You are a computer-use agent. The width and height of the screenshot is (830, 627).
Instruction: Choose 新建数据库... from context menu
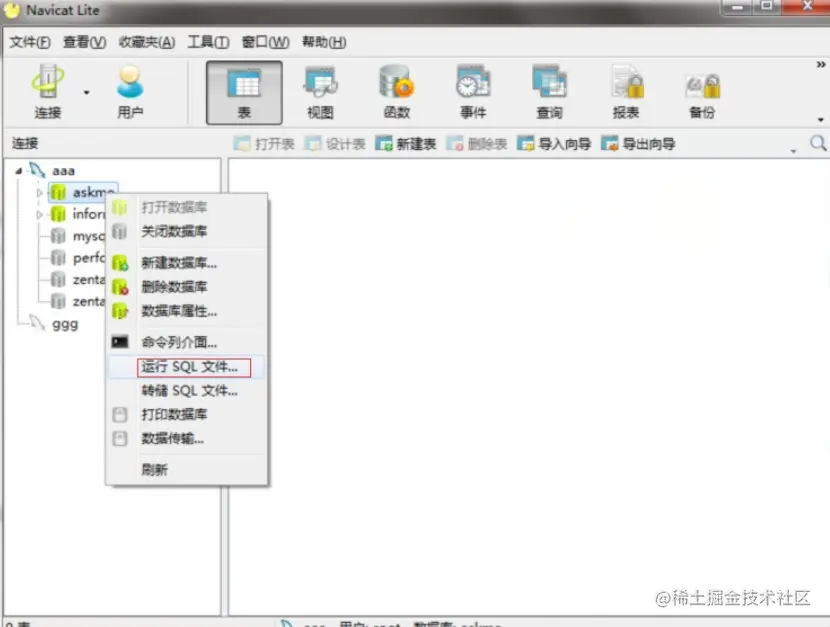186,262
